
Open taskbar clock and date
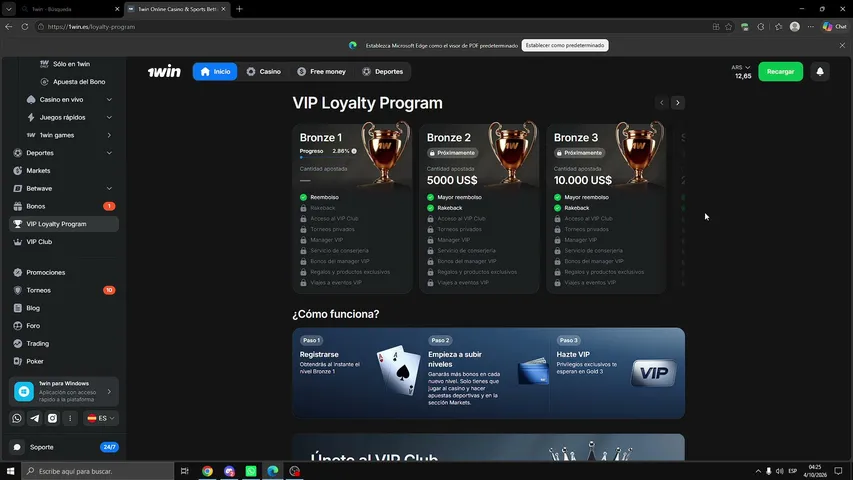814,471
